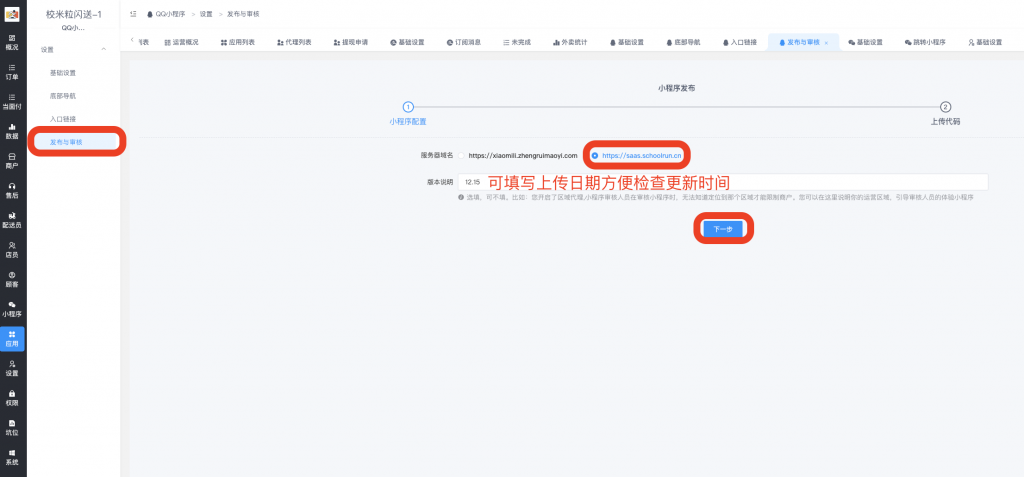This screenshot has height=477, width=1024.
Task: Open 系统 in the dark sidebar
Action: coord(12,457)
